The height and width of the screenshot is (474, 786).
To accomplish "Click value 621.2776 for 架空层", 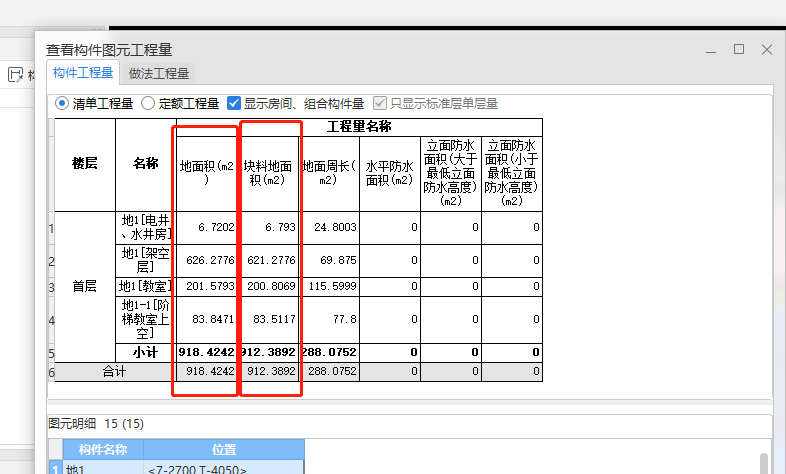I will [x=268, y=261].
